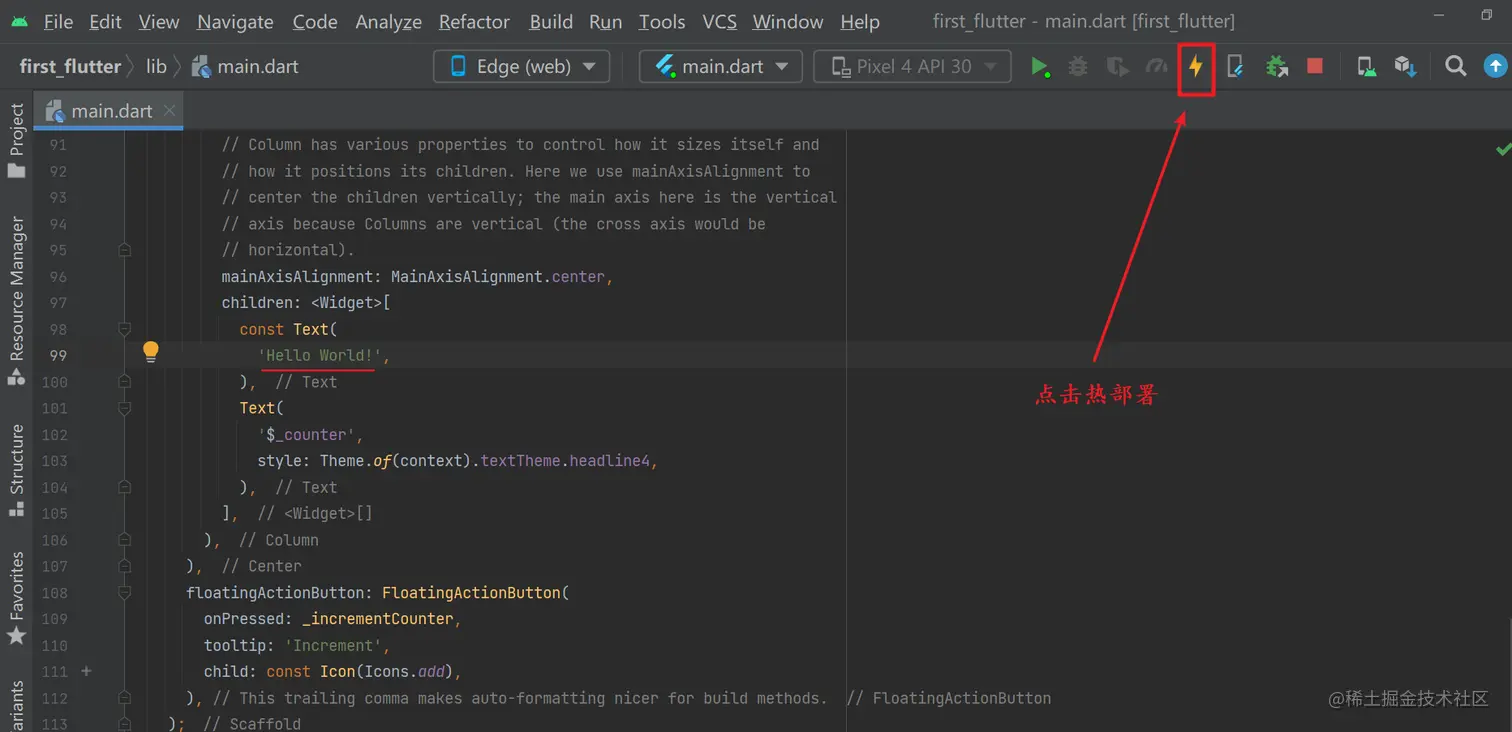This screenshot has height=732, width=1512.
Task: Click main.dart breadcrumb in navigation bar
Action: (245, 67)
